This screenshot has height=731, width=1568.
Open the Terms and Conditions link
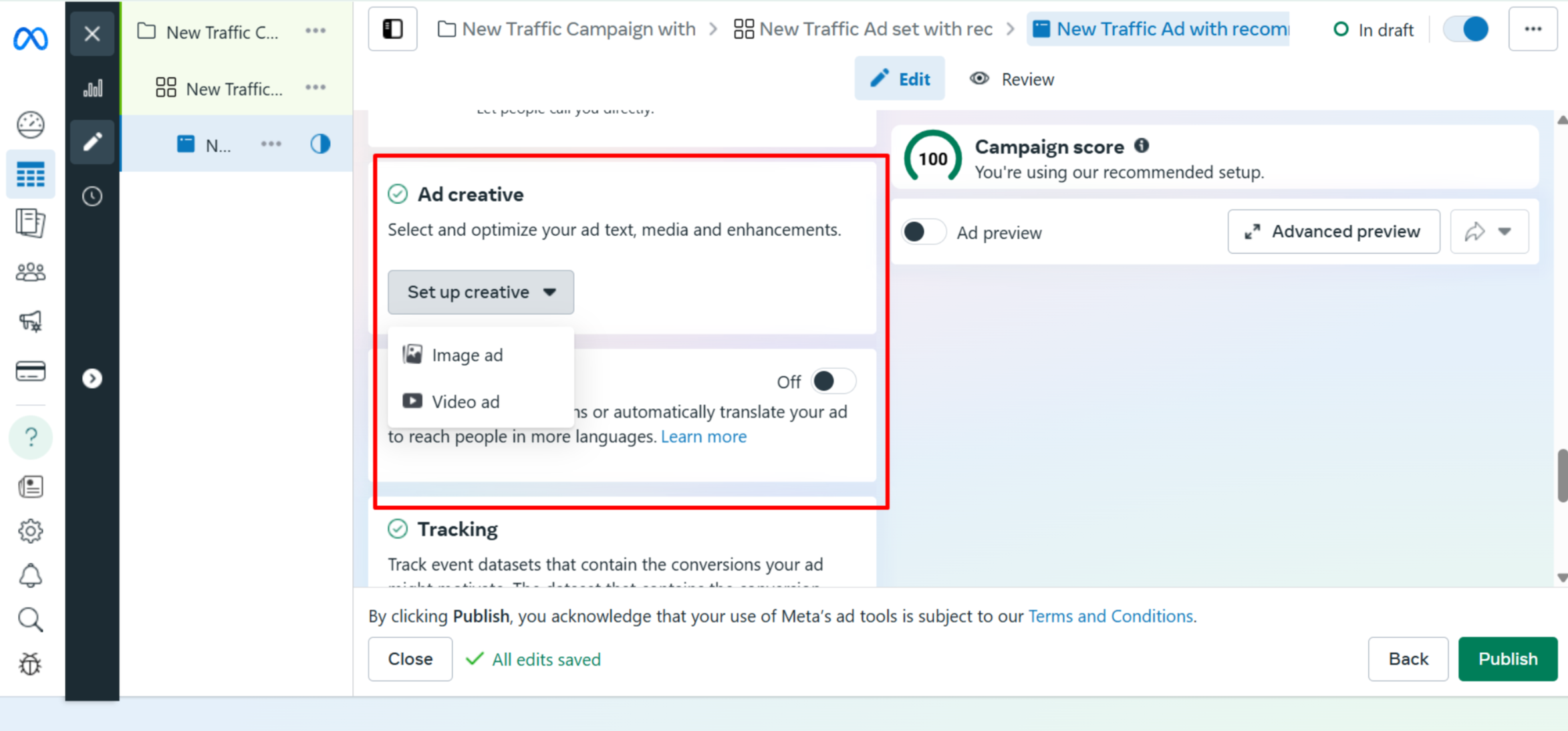(1110, 616)
